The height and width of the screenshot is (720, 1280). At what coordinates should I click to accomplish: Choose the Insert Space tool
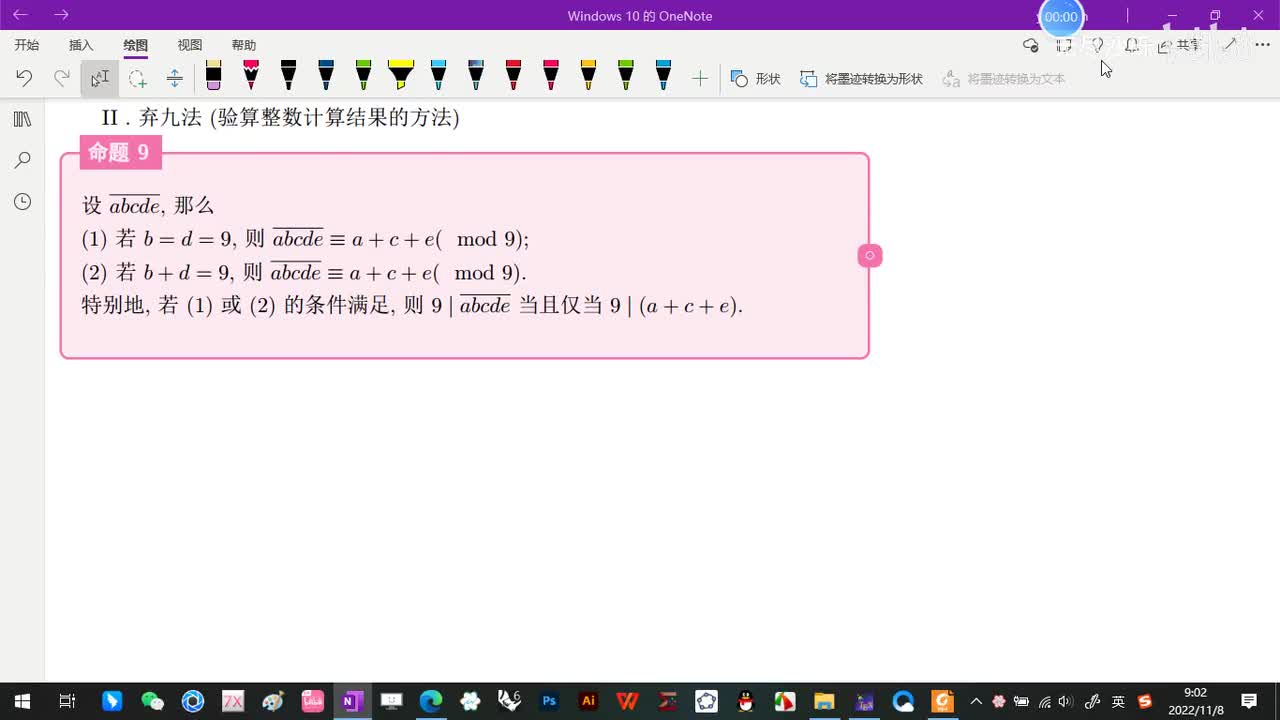(x=174, y=78)
